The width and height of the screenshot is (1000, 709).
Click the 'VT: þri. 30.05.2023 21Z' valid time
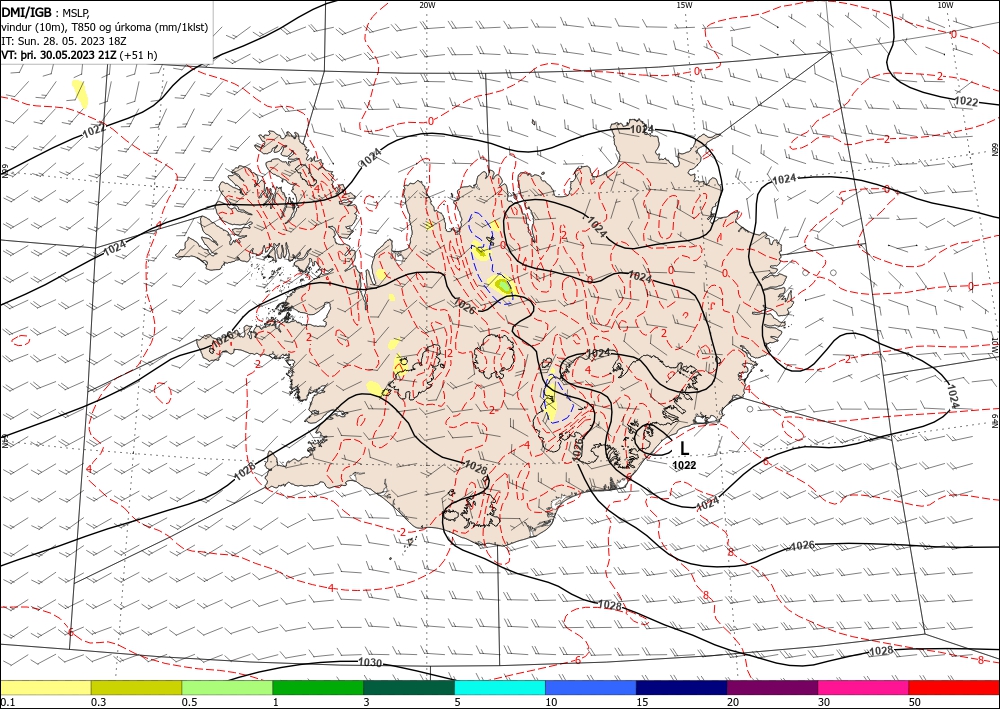pyautogui.click(x=59, y=55)
